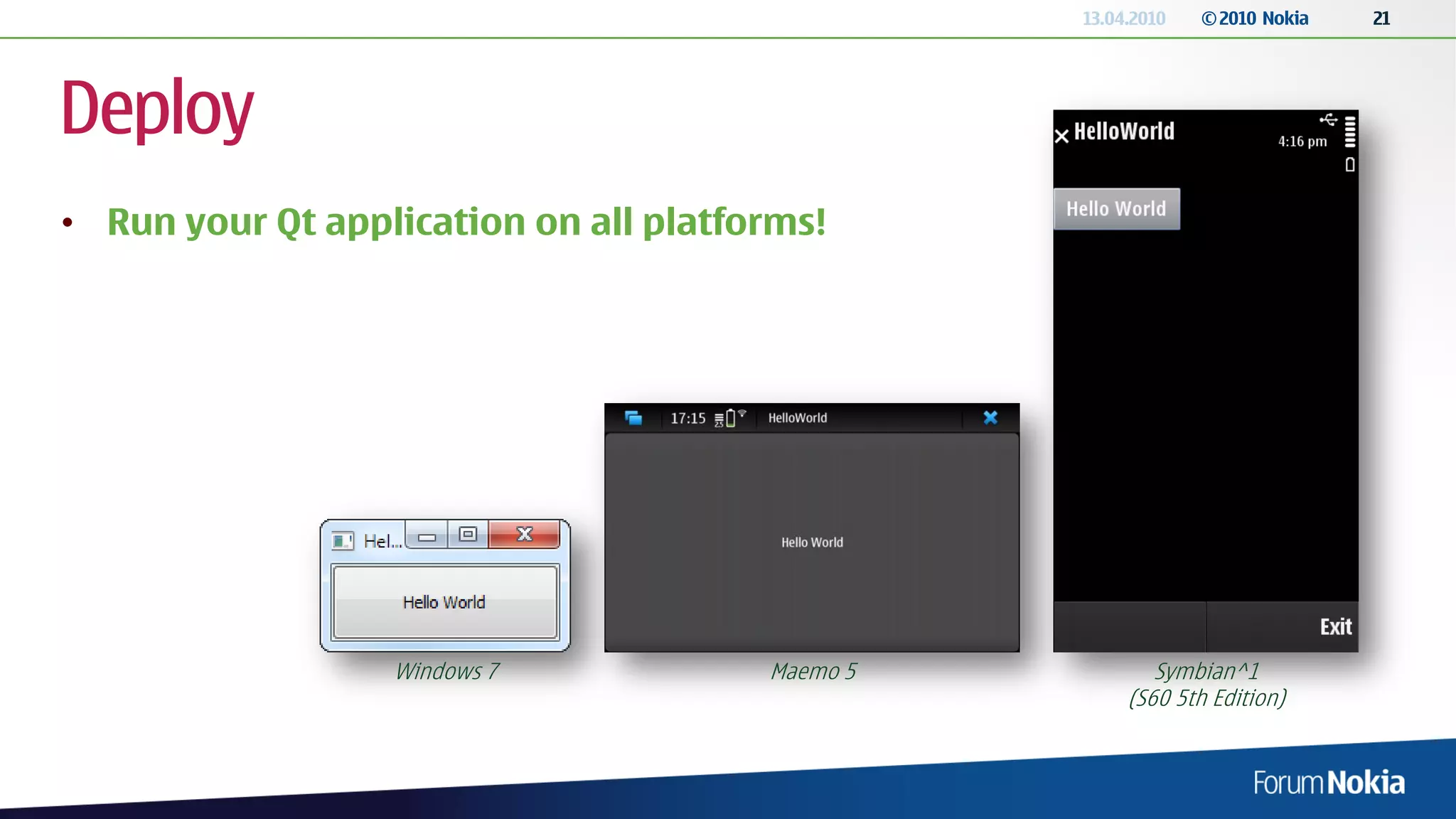Screen dimensions: 1456x819
Task: Click the 4:16 pm clock on Symbian
Action: 1302,141
